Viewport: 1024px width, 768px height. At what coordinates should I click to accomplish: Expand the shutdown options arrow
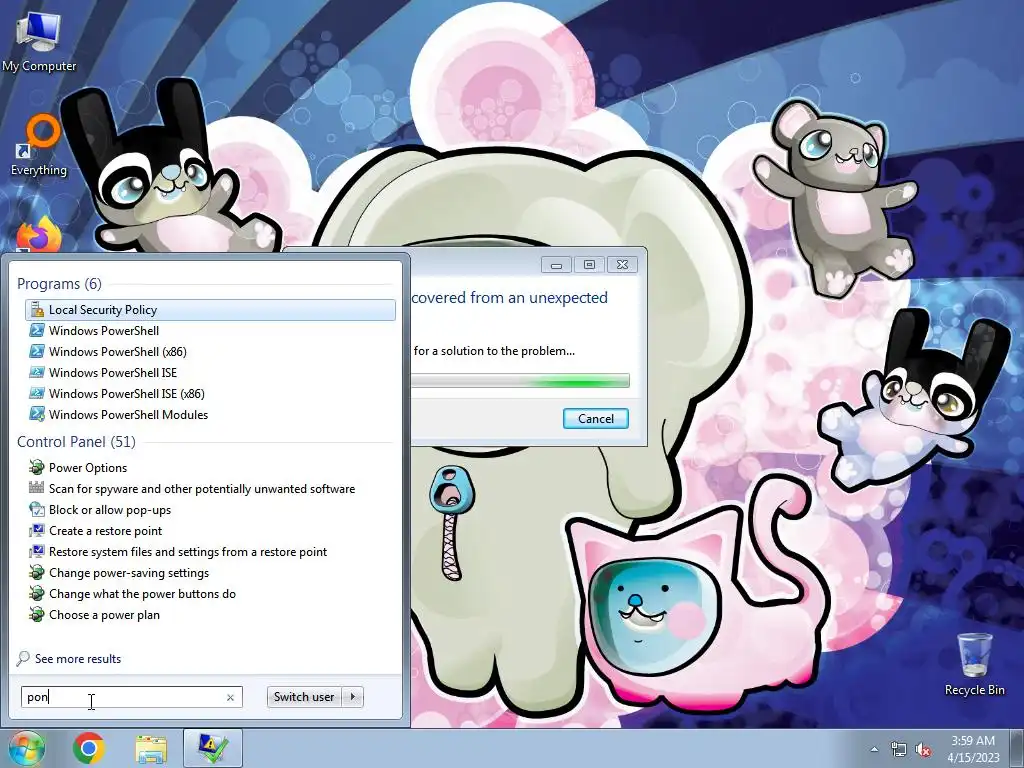pos(353,697)
